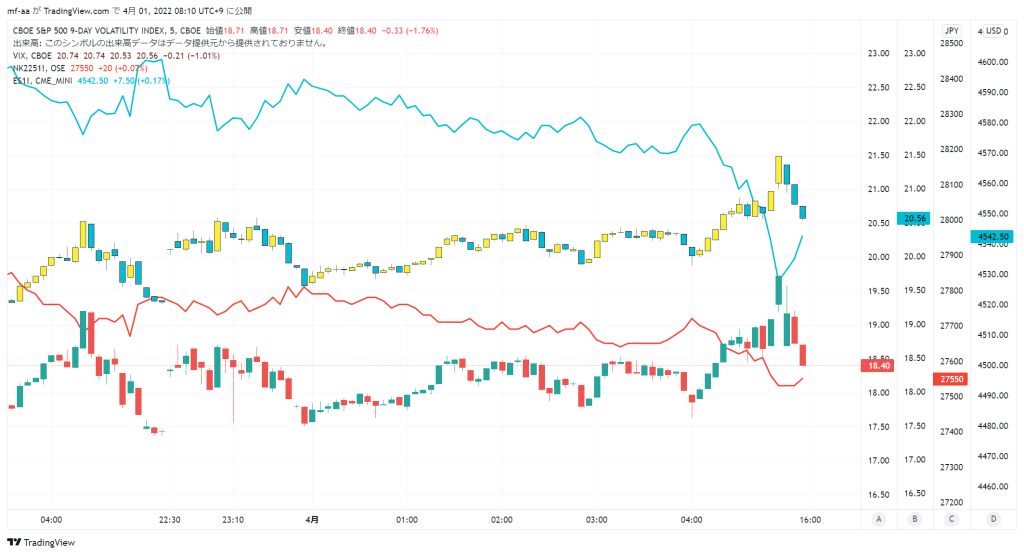The width and height of the screenshot is (1024, 555).
Task: Click the red 27550 axis price label
Action: click(951, 379)
